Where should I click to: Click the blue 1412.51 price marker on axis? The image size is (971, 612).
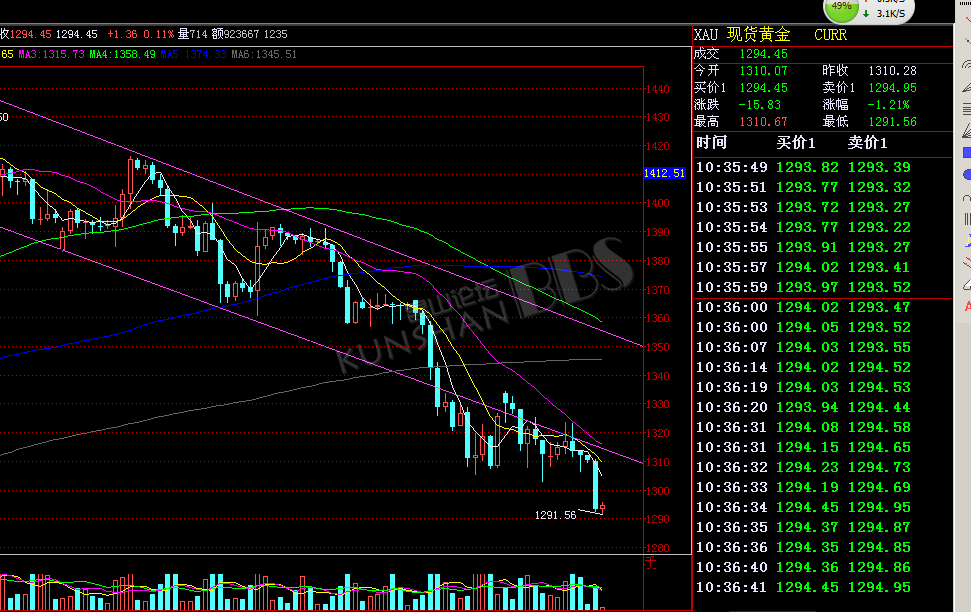click(x=664, y=173)
